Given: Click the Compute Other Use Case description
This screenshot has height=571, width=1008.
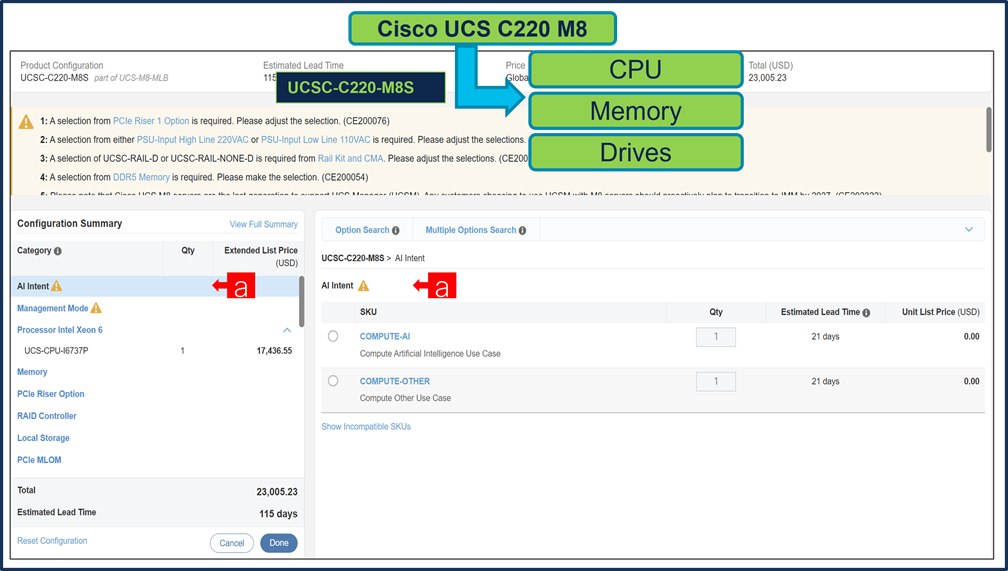Looking at the screenshot, I should [405, 398].
